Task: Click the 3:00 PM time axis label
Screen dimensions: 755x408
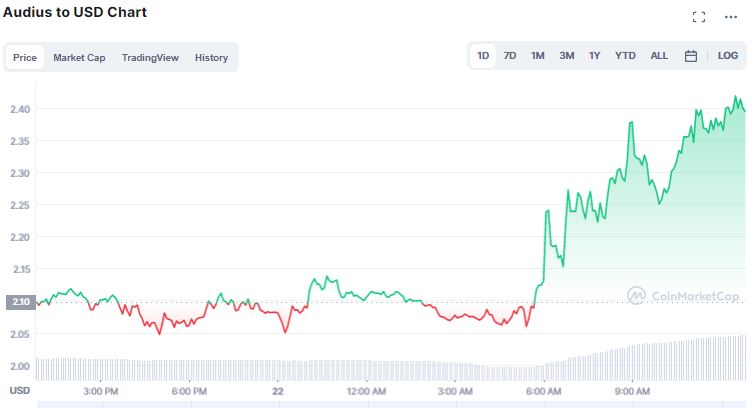Action: [x=101, y=392]
